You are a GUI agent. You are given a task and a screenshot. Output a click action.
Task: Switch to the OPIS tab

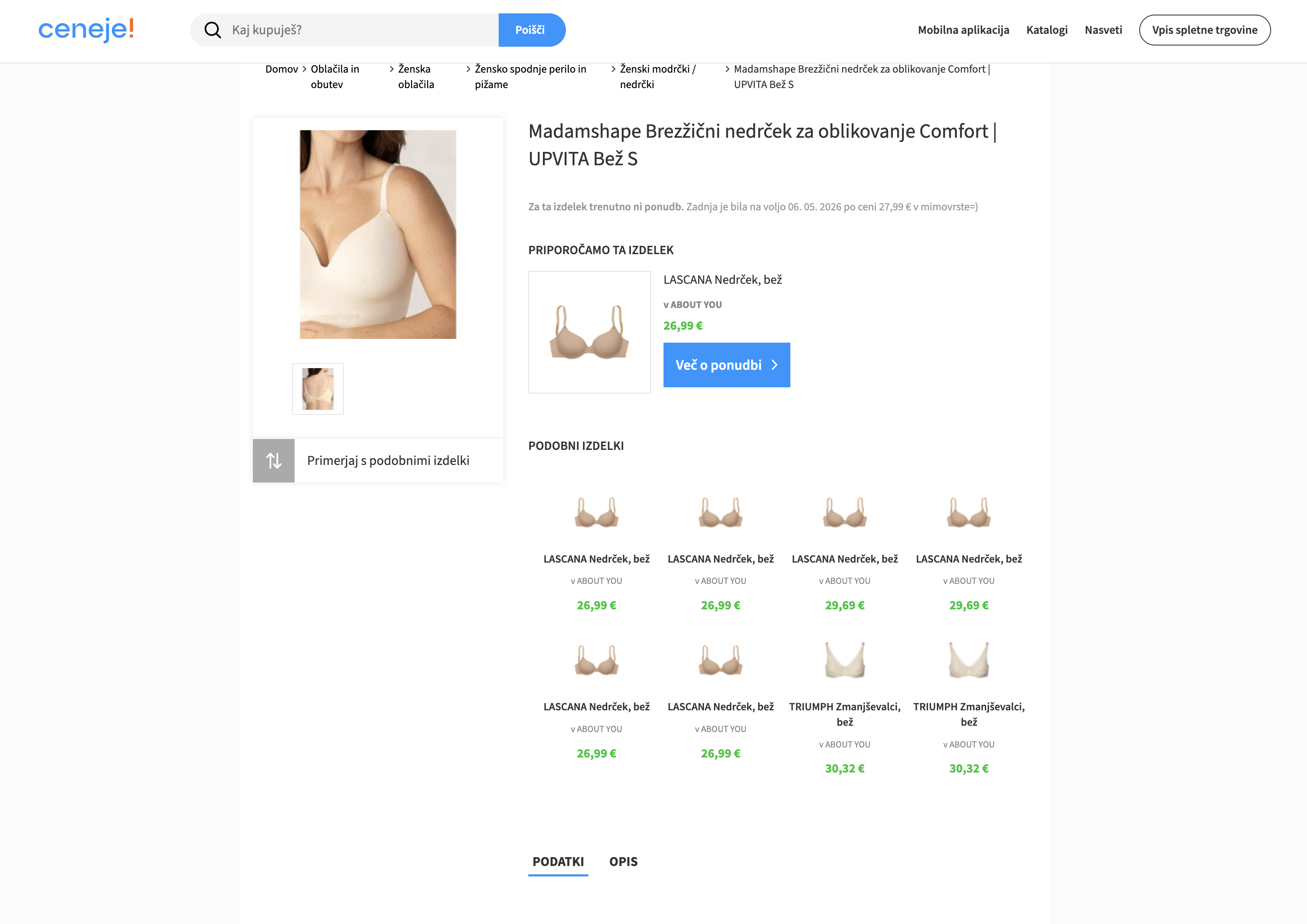(623, 861)
